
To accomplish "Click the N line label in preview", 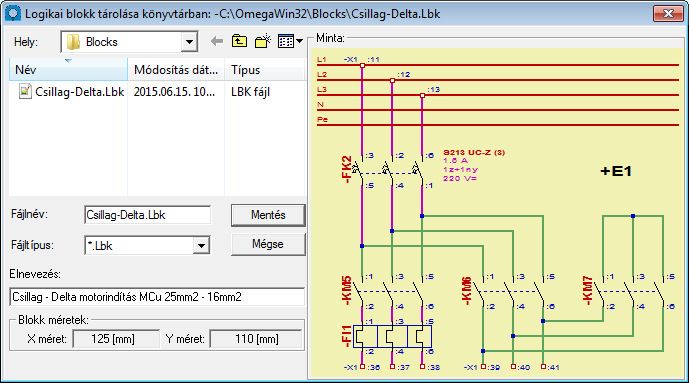I will click(x=320, y=104).
